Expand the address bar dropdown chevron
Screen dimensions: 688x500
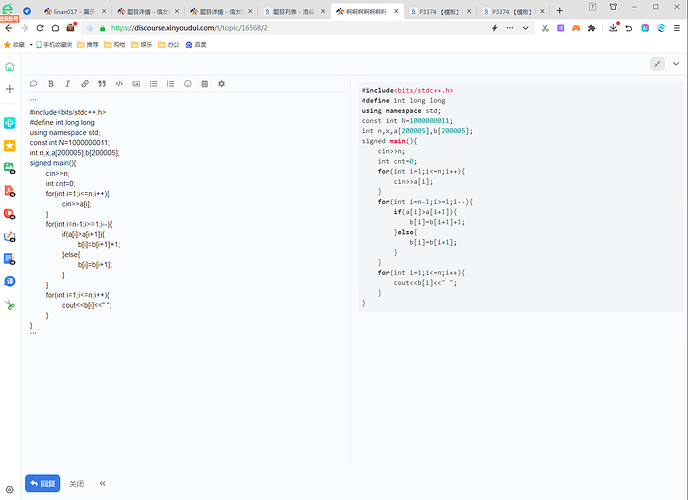(525, 28)
